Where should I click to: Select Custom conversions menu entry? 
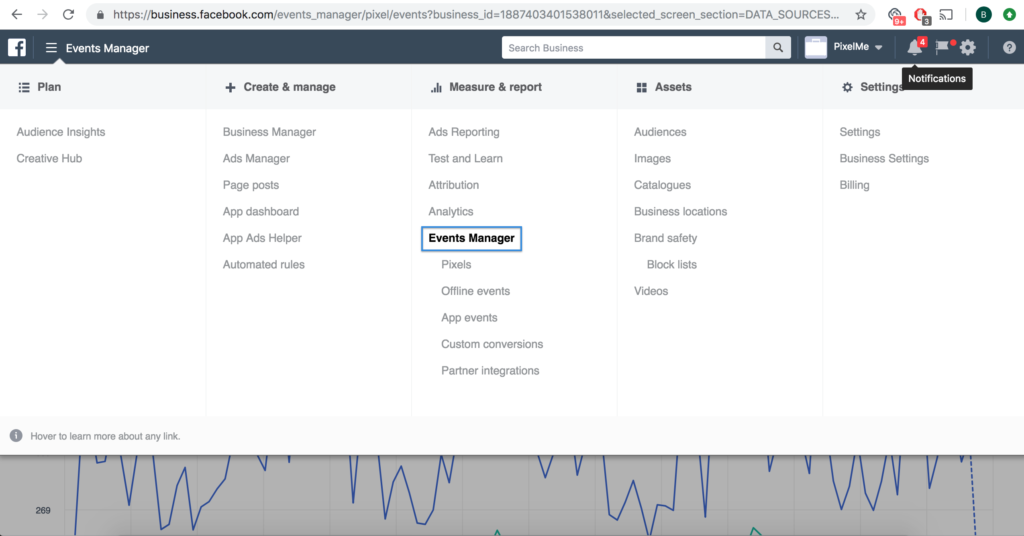tap(492, 344)
